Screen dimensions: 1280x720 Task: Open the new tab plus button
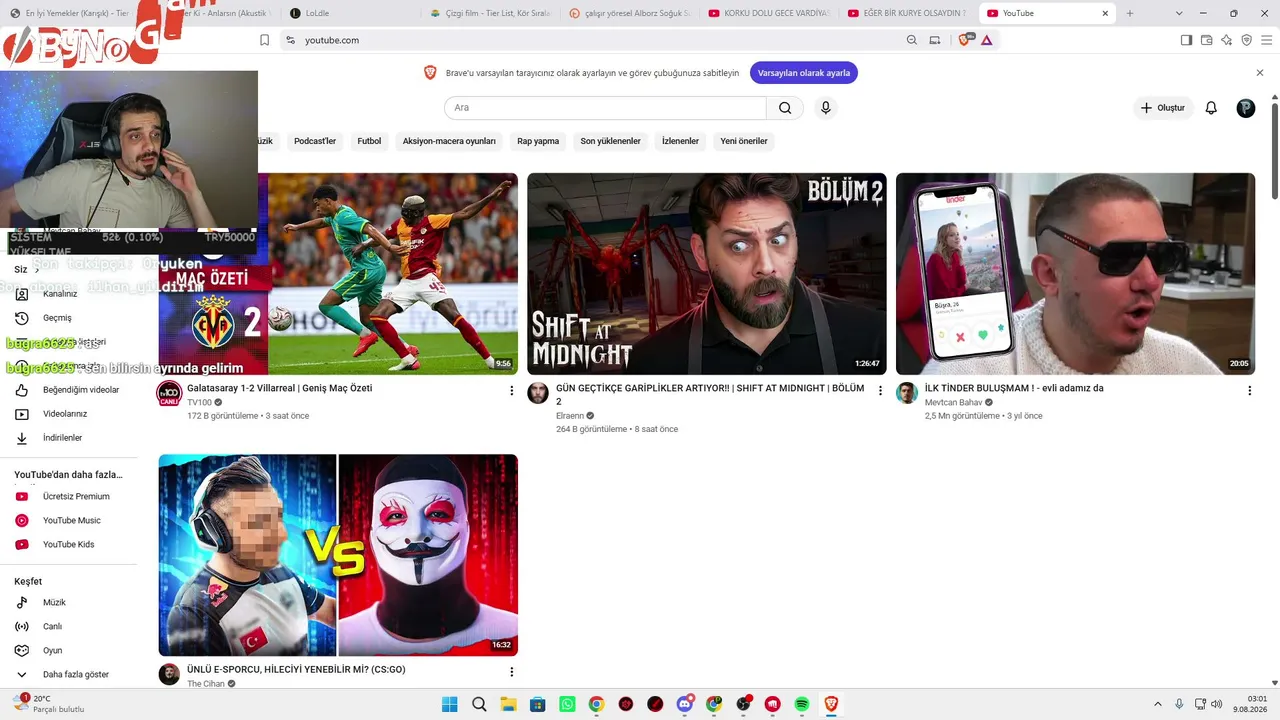coord(1130,13)
